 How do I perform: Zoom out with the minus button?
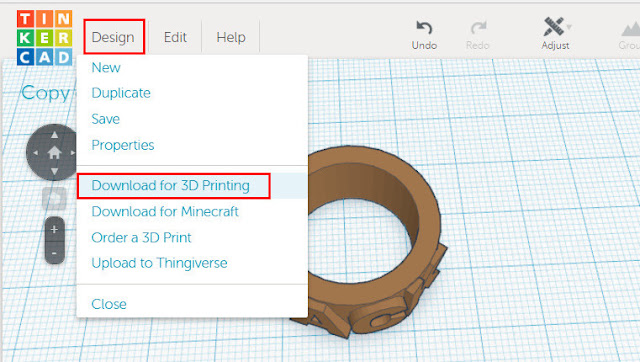tap(54, 253)
